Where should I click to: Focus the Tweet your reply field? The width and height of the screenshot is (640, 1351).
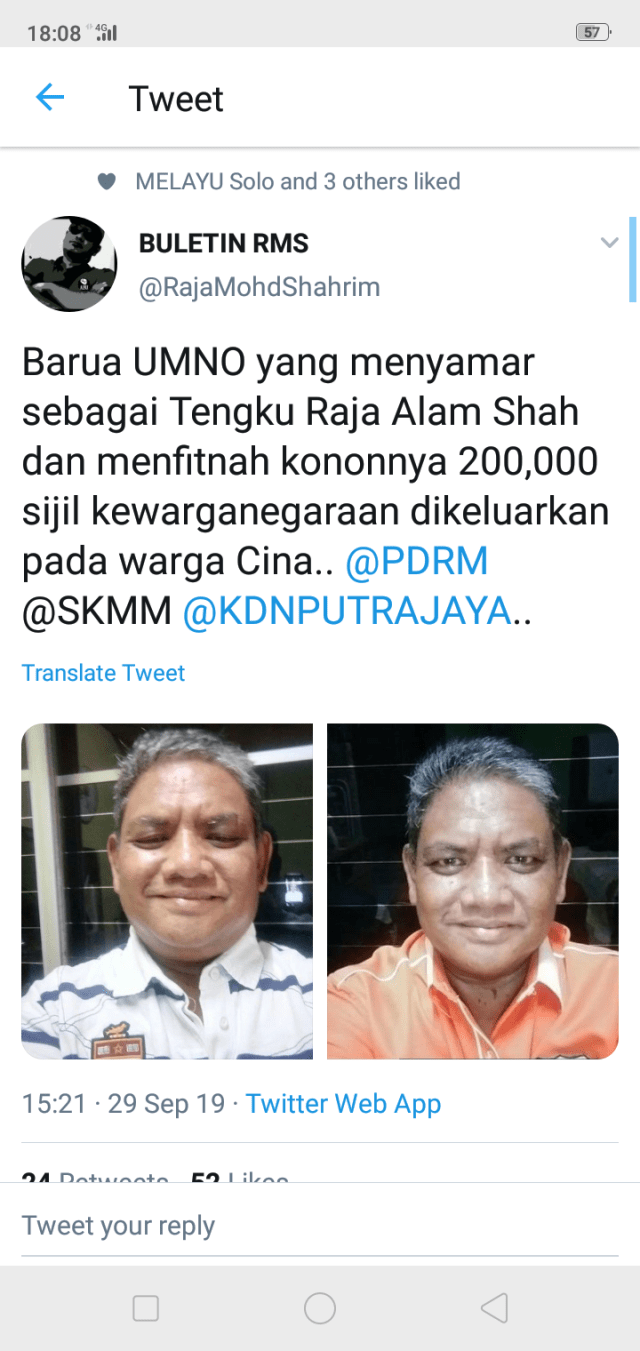(x=320, y=1226)
